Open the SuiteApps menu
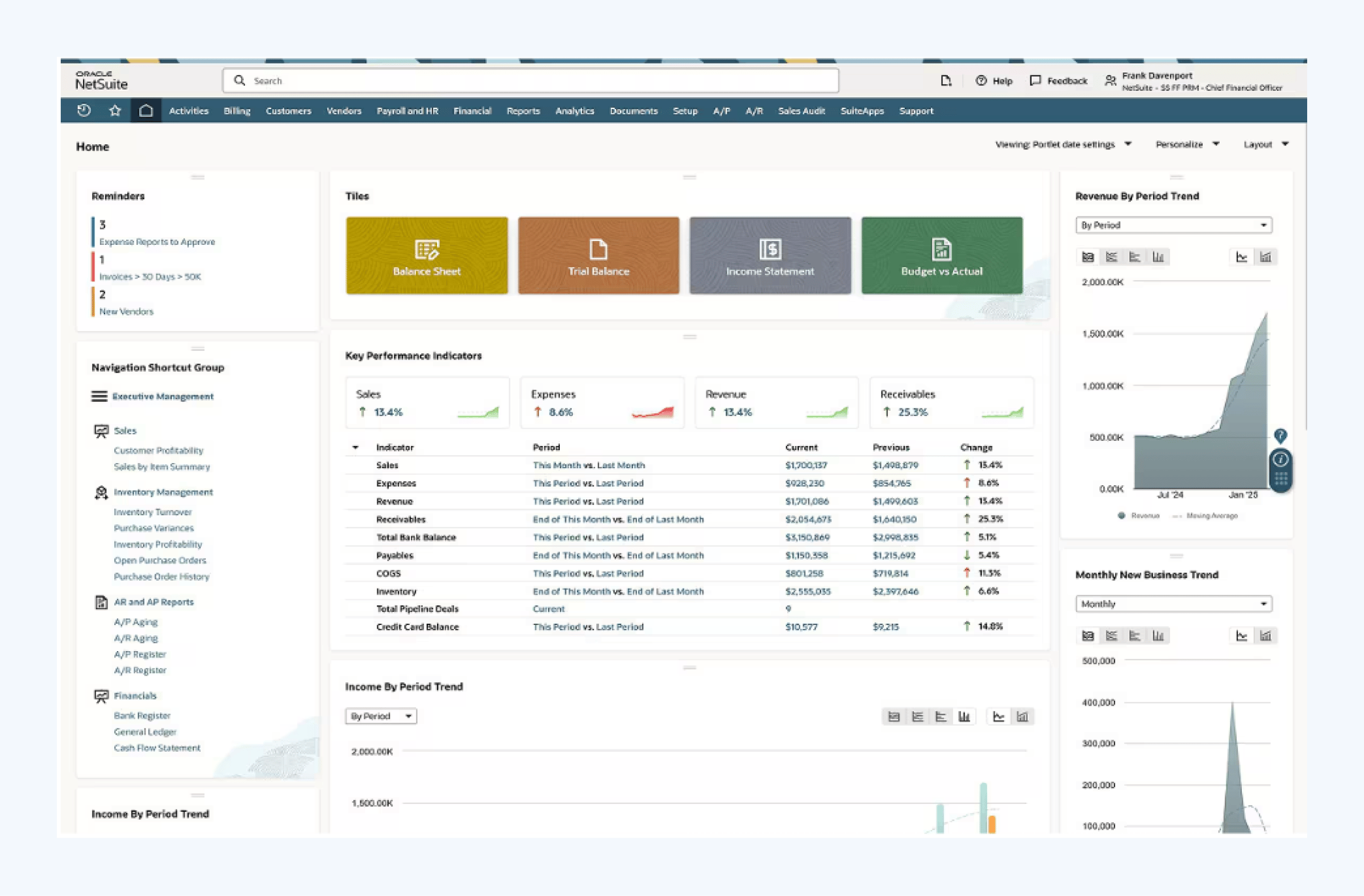This screenshot has height=896, width=1364. point(862,111)
